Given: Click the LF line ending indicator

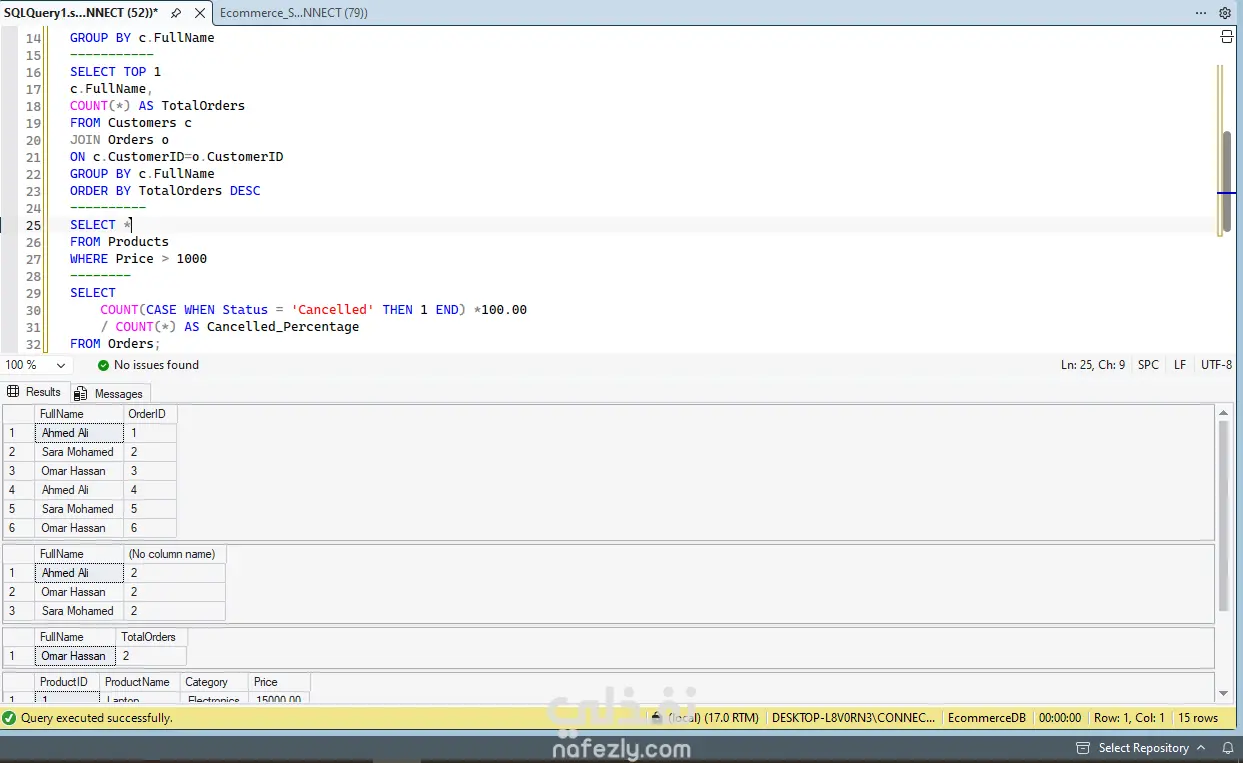Looking at the screenshot, I should point(1180,365).
